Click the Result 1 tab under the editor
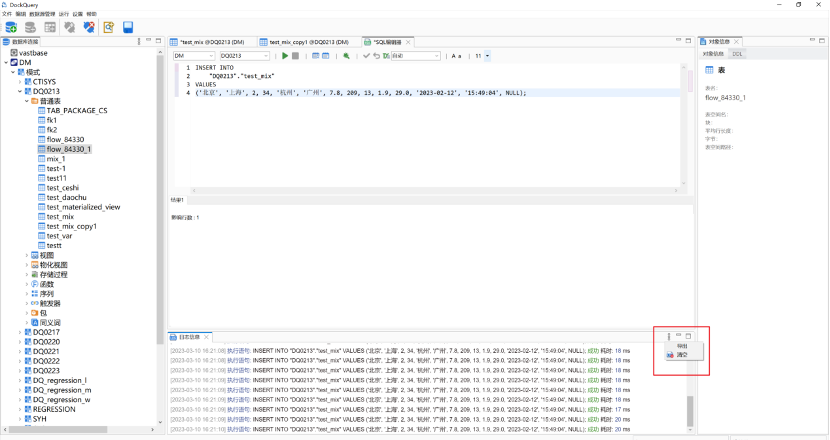Screen dimensions: 830x440 (x=177, y=200)
